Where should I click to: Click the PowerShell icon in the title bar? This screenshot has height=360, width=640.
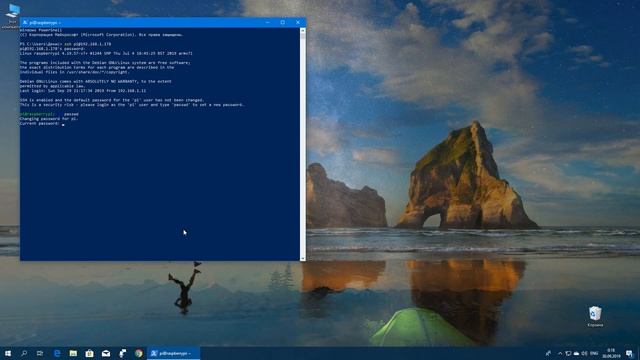pos(25,22)
